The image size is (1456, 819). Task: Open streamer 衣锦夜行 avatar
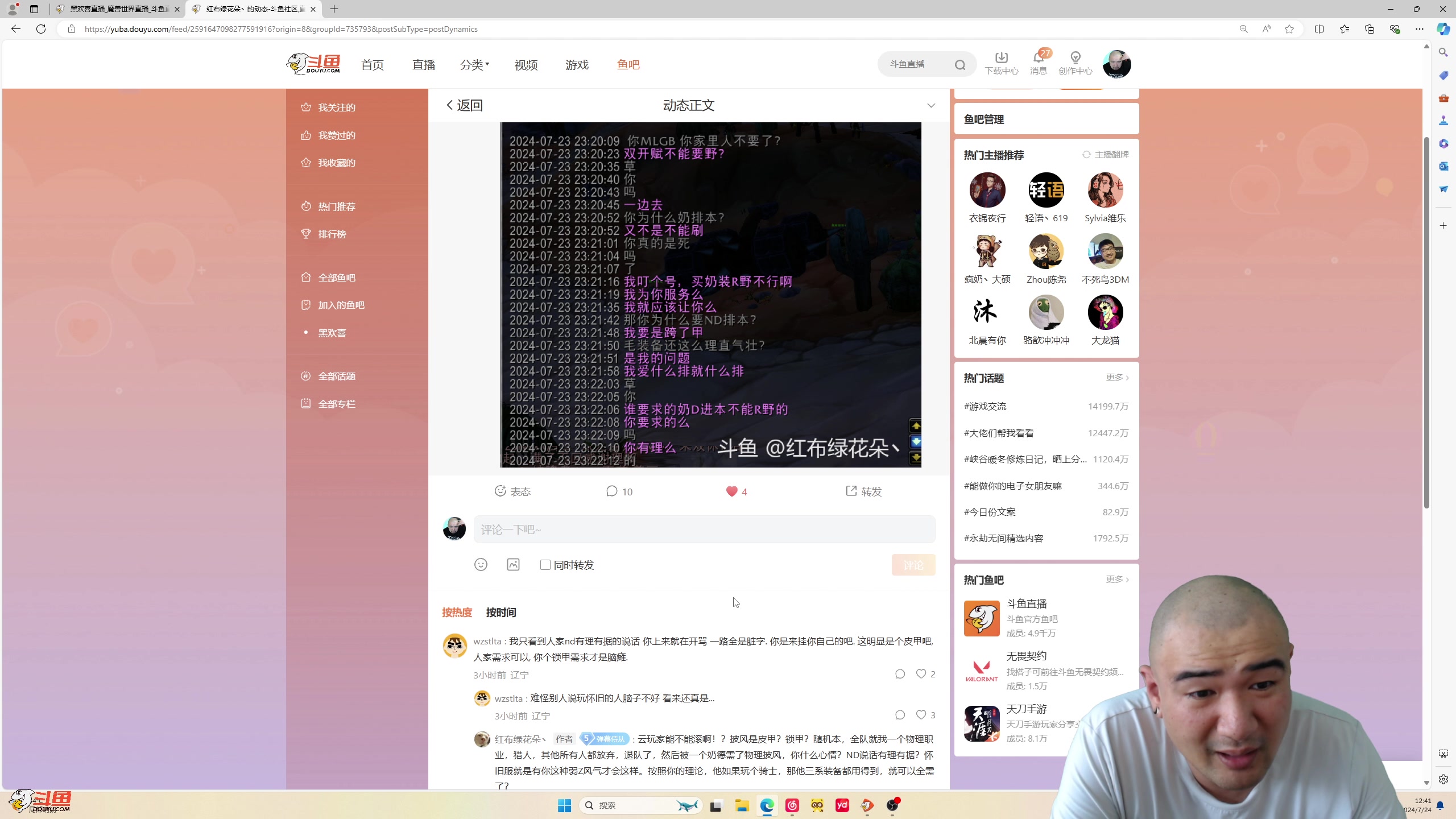[987, 190]
